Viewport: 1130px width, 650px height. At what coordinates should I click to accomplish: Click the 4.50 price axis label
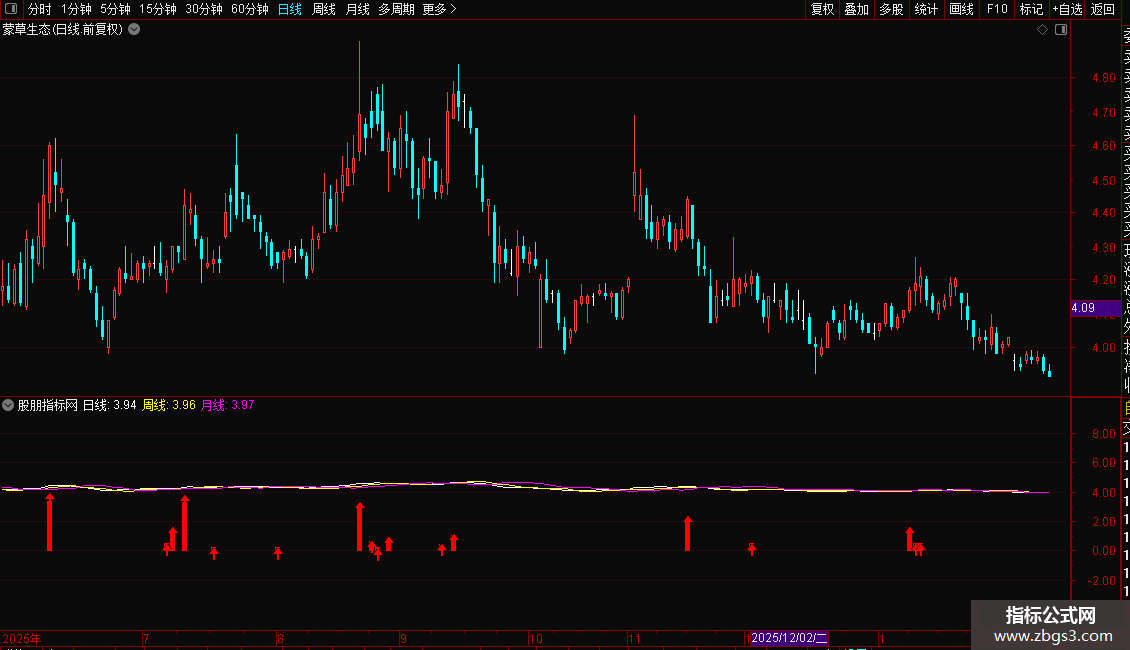(x=1103, y=180)
